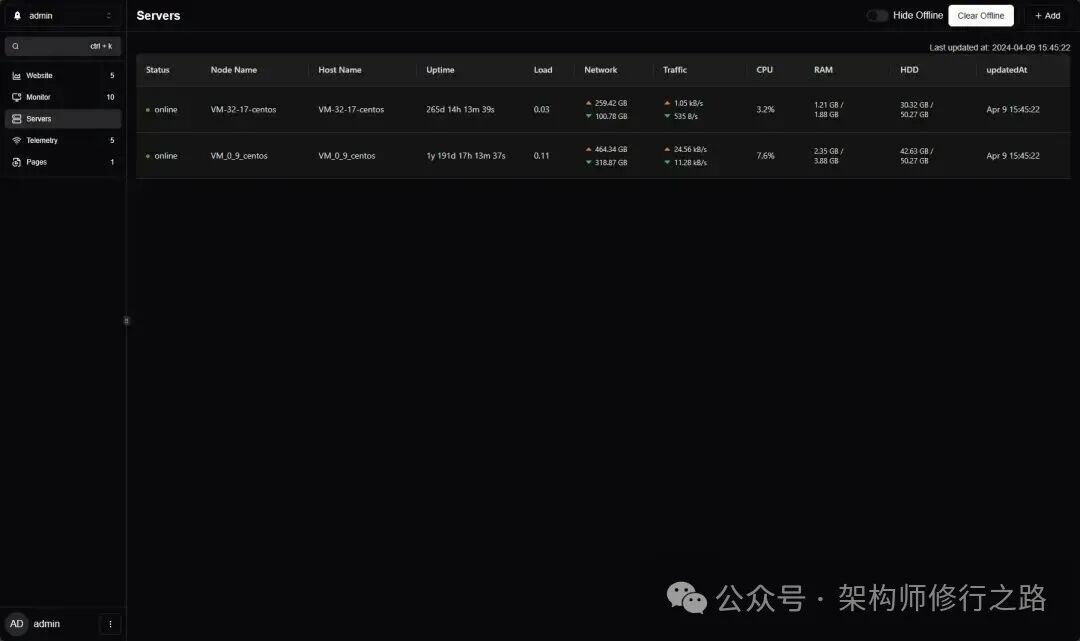This screenshot has height=641, width=1080.
Task: Click HDD usage 42.63 GB / 50.27 GB
Action: (917, 156)
